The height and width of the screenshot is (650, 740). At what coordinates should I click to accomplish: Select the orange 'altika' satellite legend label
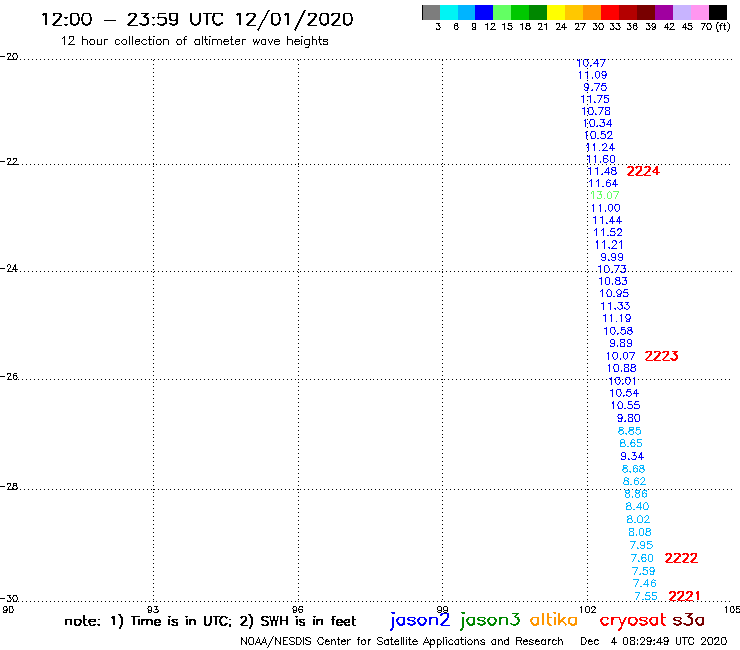554,620
